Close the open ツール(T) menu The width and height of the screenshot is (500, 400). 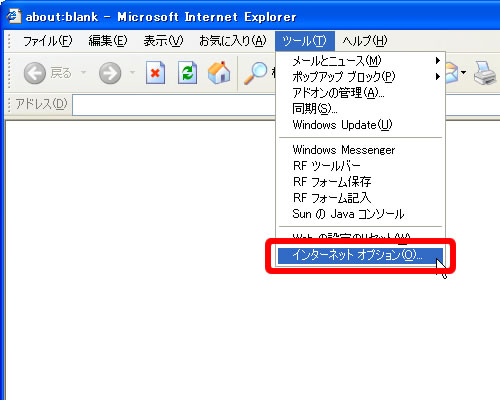point(305,41)
